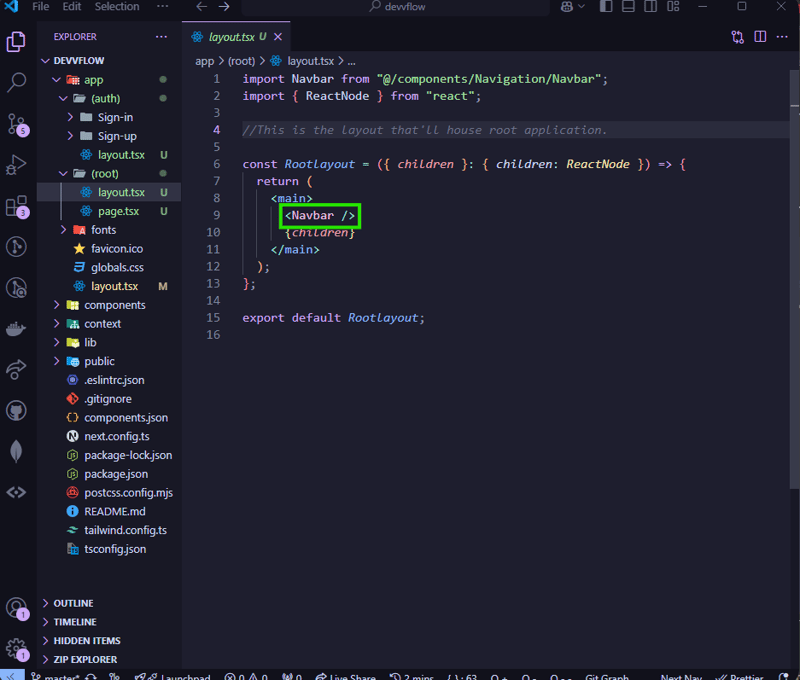Viewport: 800px width, 680px height.
Task: Open the MongoDB leaf icon view
Action: (17, 451)
